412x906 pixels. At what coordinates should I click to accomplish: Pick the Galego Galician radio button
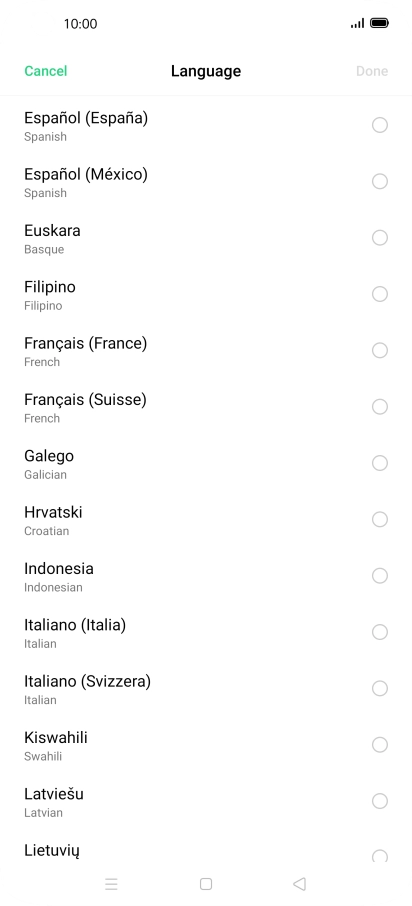point(380,463)
